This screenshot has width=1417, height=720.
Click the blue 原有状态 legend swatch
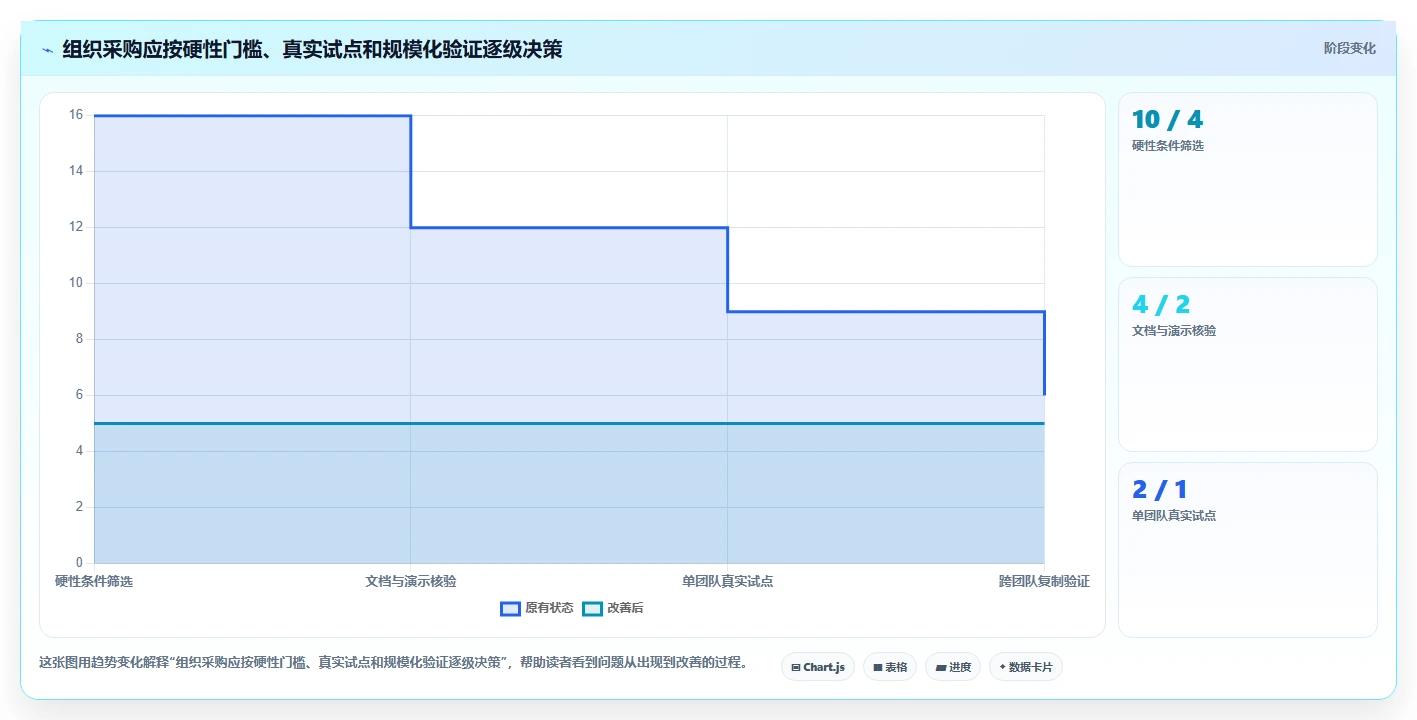click(x=510, y=608)
